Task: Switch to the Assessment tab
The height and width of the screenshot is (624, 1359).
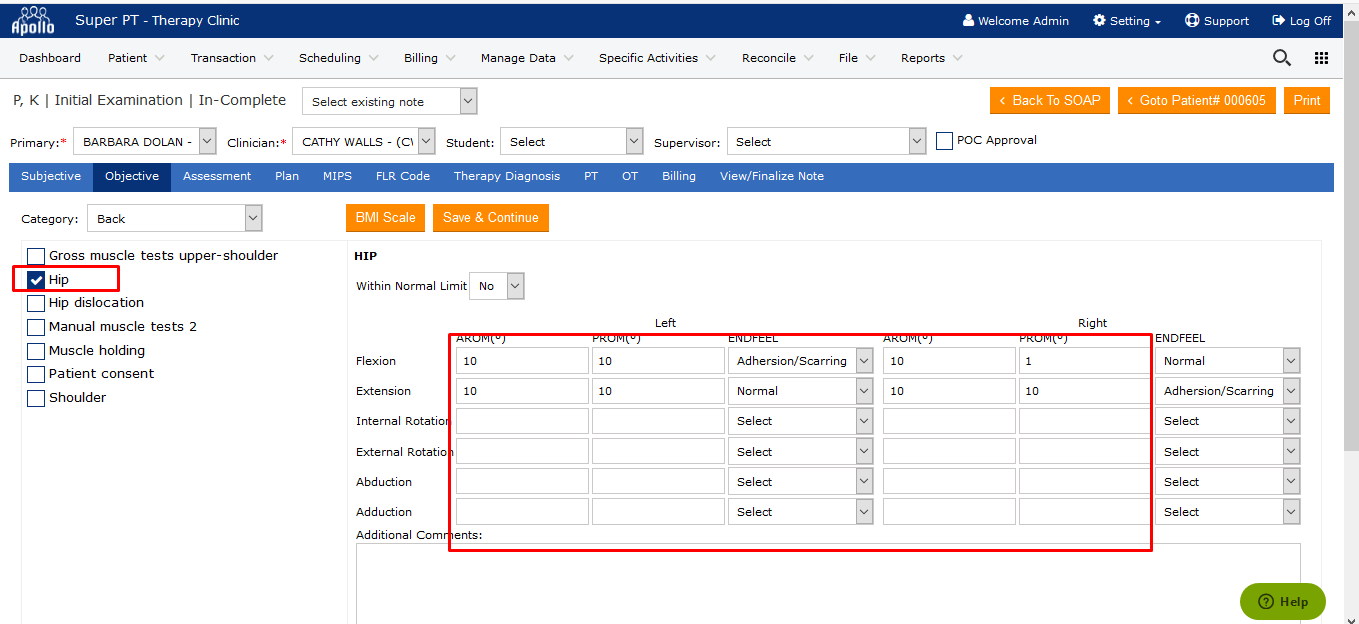Action: (217, 176)
